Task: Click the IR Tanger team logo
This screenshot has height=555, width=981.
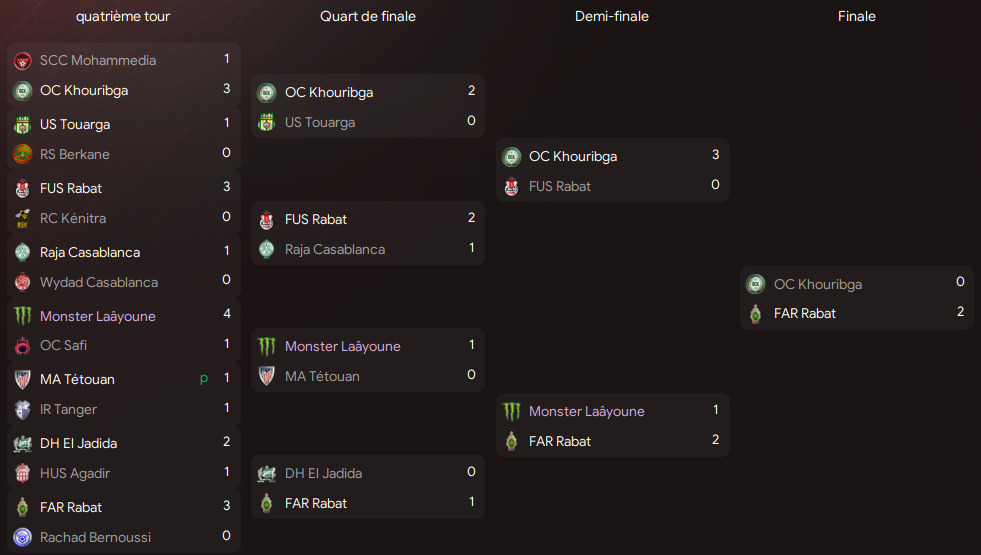Action: [x=23, y=409]
